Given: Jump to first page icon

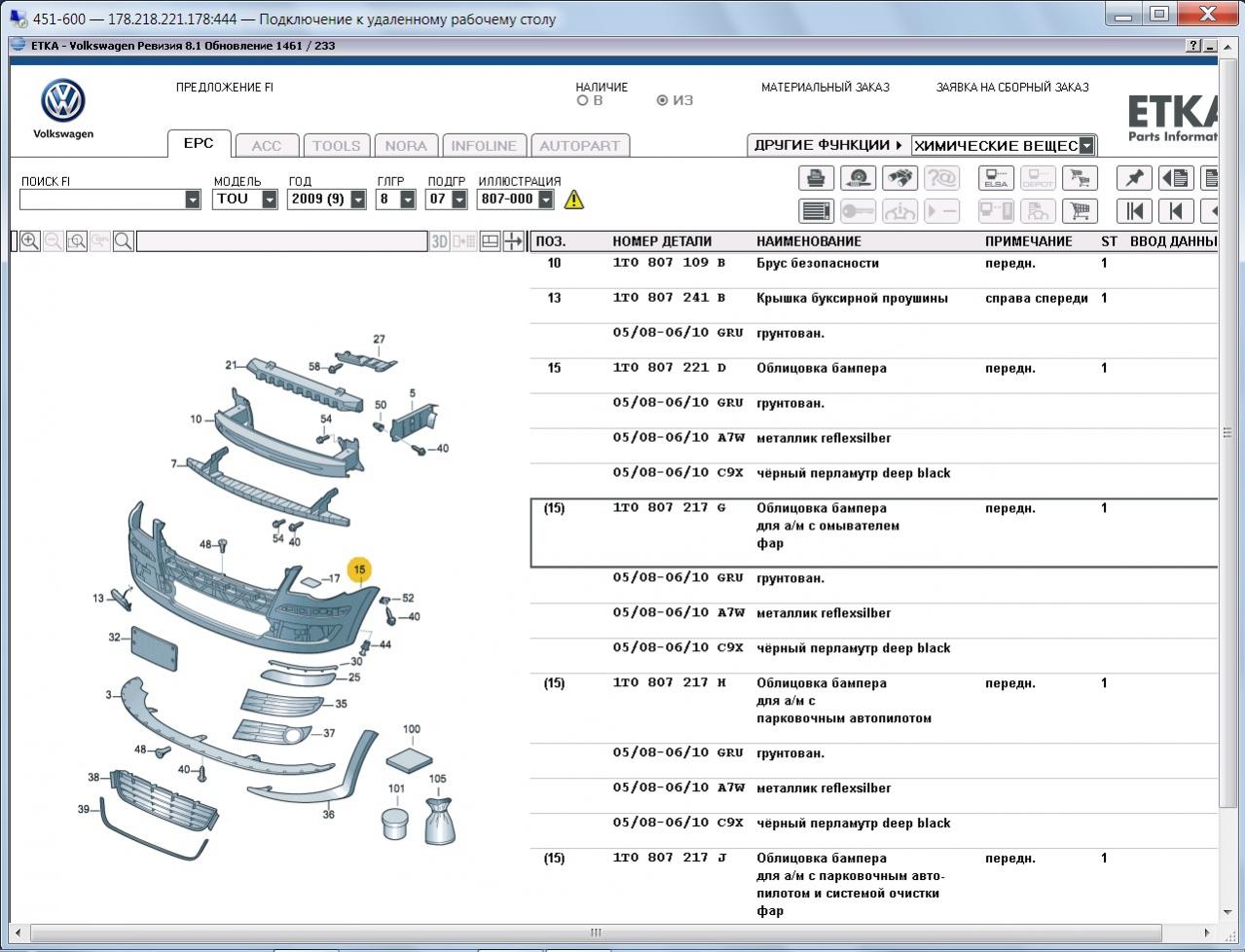Looking at the screenshot, I should tap(1134, 210).
